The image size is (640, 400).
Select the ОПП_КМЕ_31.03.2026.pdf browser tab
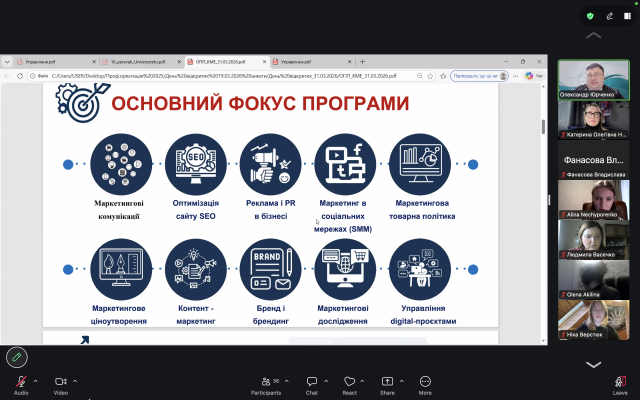coord(227,61)
